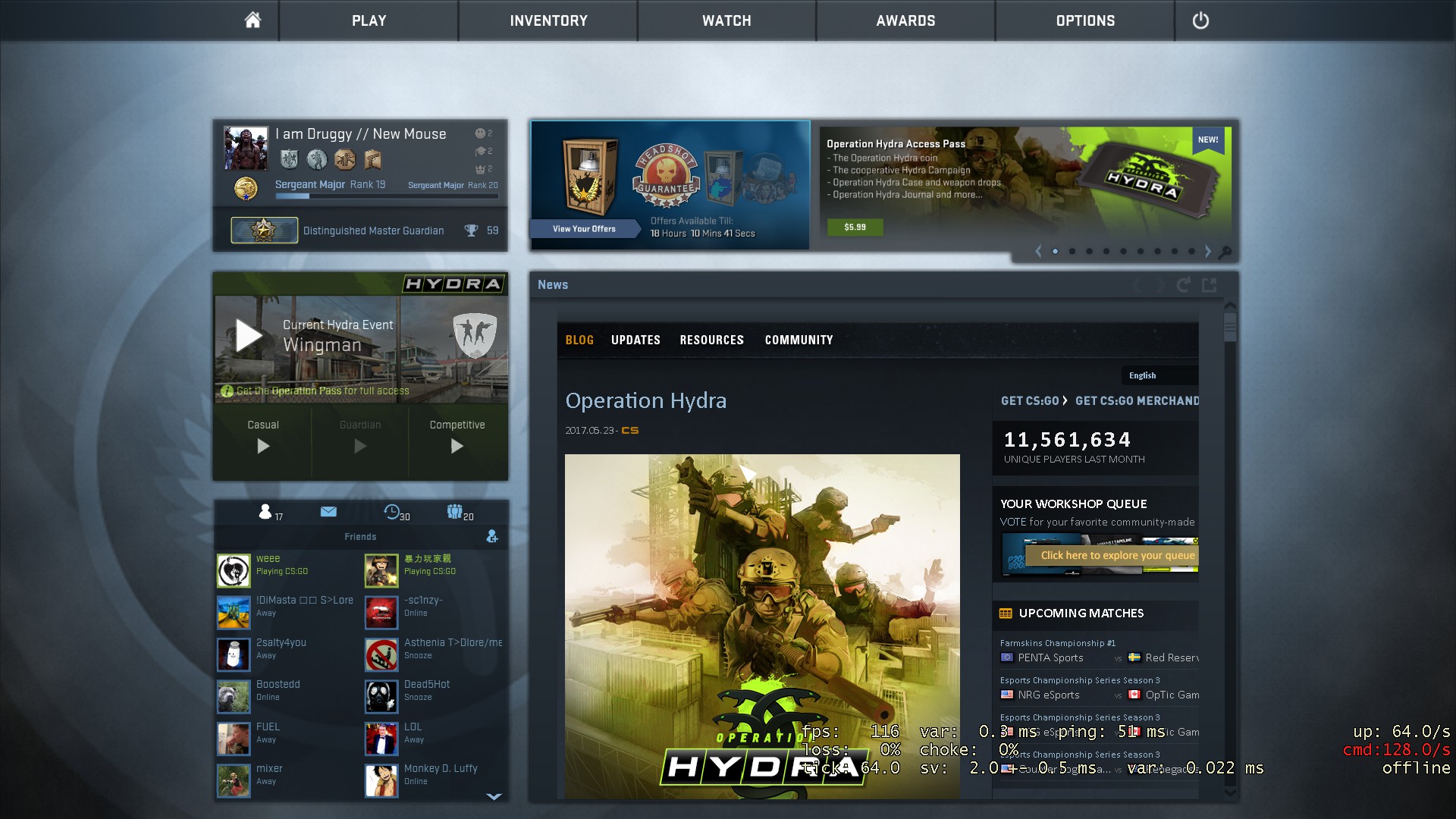
Task: Click the power quit icon
Action: 1200,20
